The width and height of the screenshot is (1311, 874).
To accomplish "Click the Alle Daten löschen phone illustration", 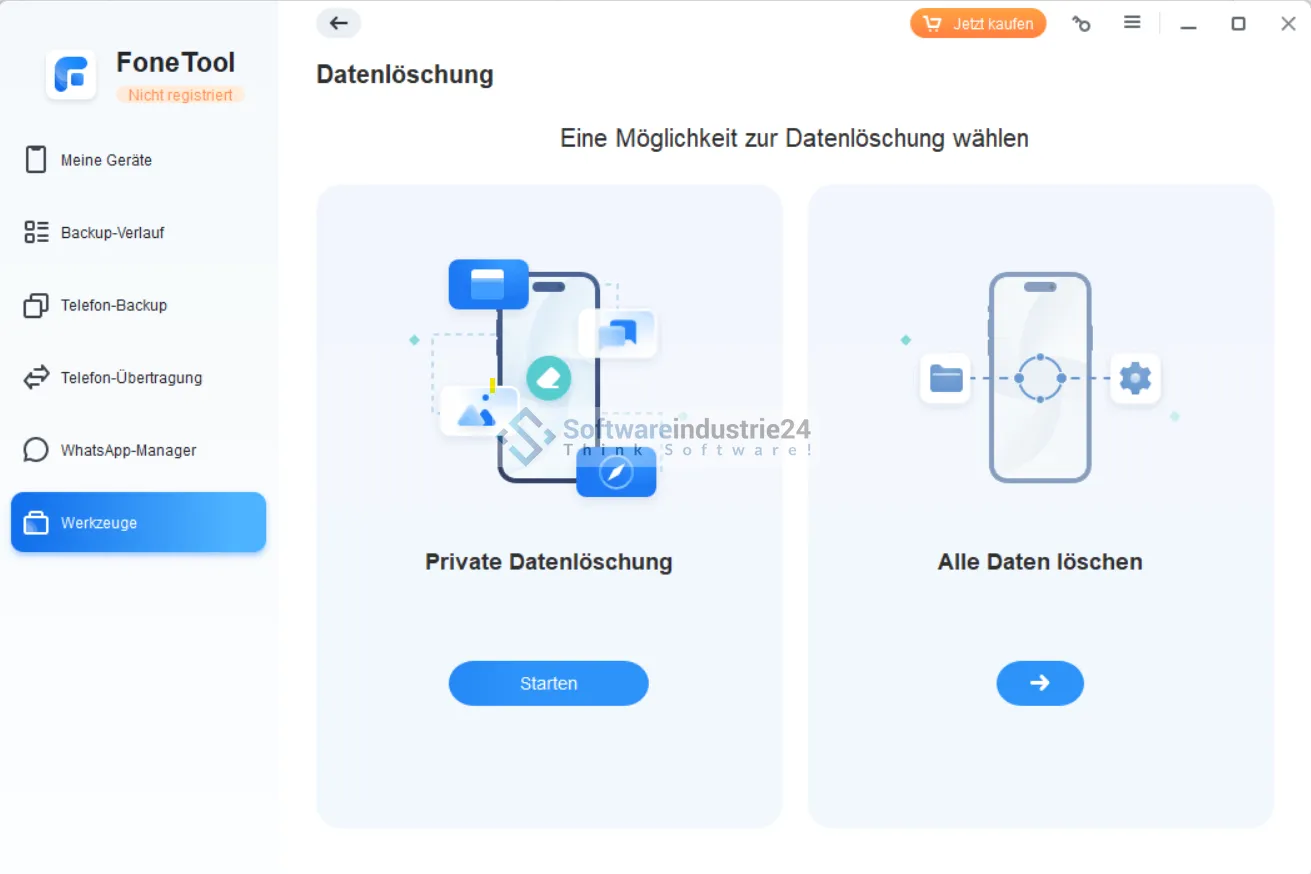I will point(1040,377).
